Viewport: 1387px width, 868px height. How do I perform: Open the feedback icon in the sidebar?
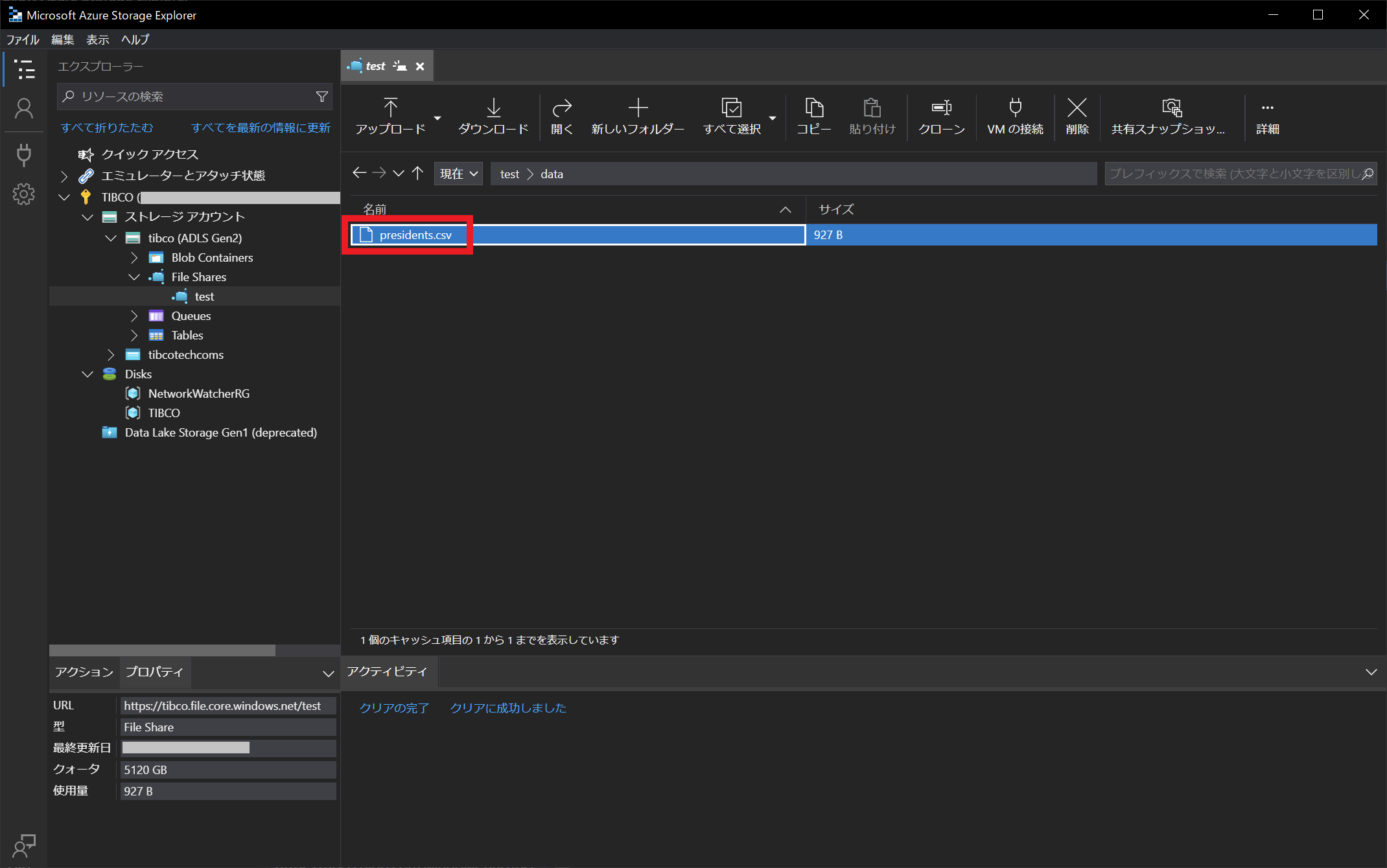click(24, 845)
